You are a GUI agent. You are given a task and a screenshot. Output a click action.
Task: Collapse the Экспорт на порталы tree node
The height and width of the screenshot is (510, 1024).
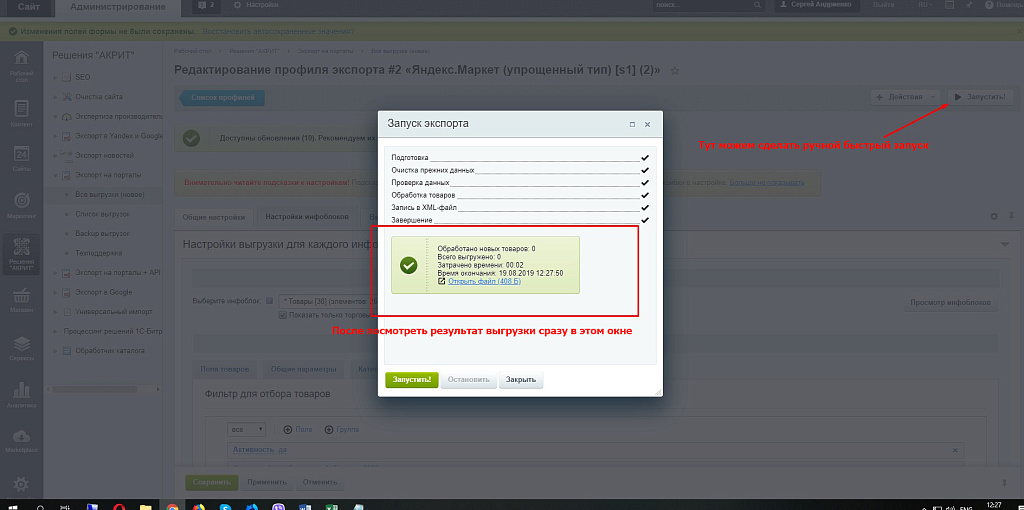click(x=56, y=175)
